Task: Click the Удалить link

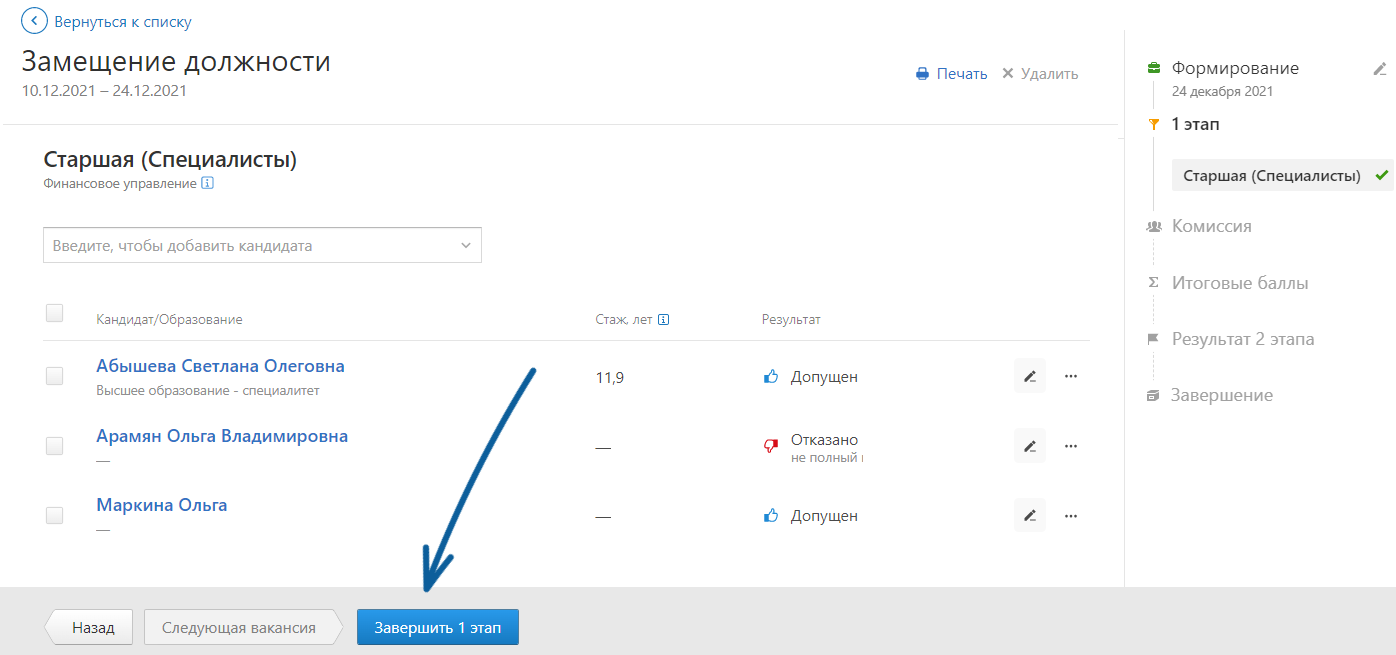Action: [1049, 74]
